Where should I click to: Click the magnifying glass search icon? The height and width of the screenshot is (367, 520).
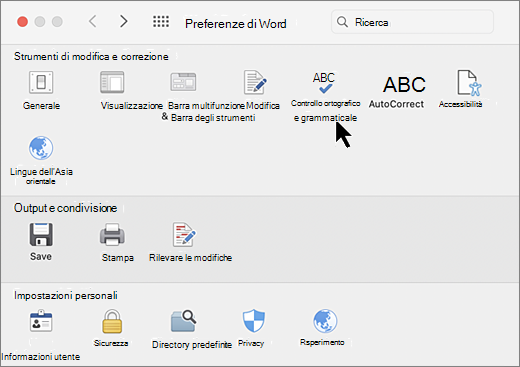point(342,22)
